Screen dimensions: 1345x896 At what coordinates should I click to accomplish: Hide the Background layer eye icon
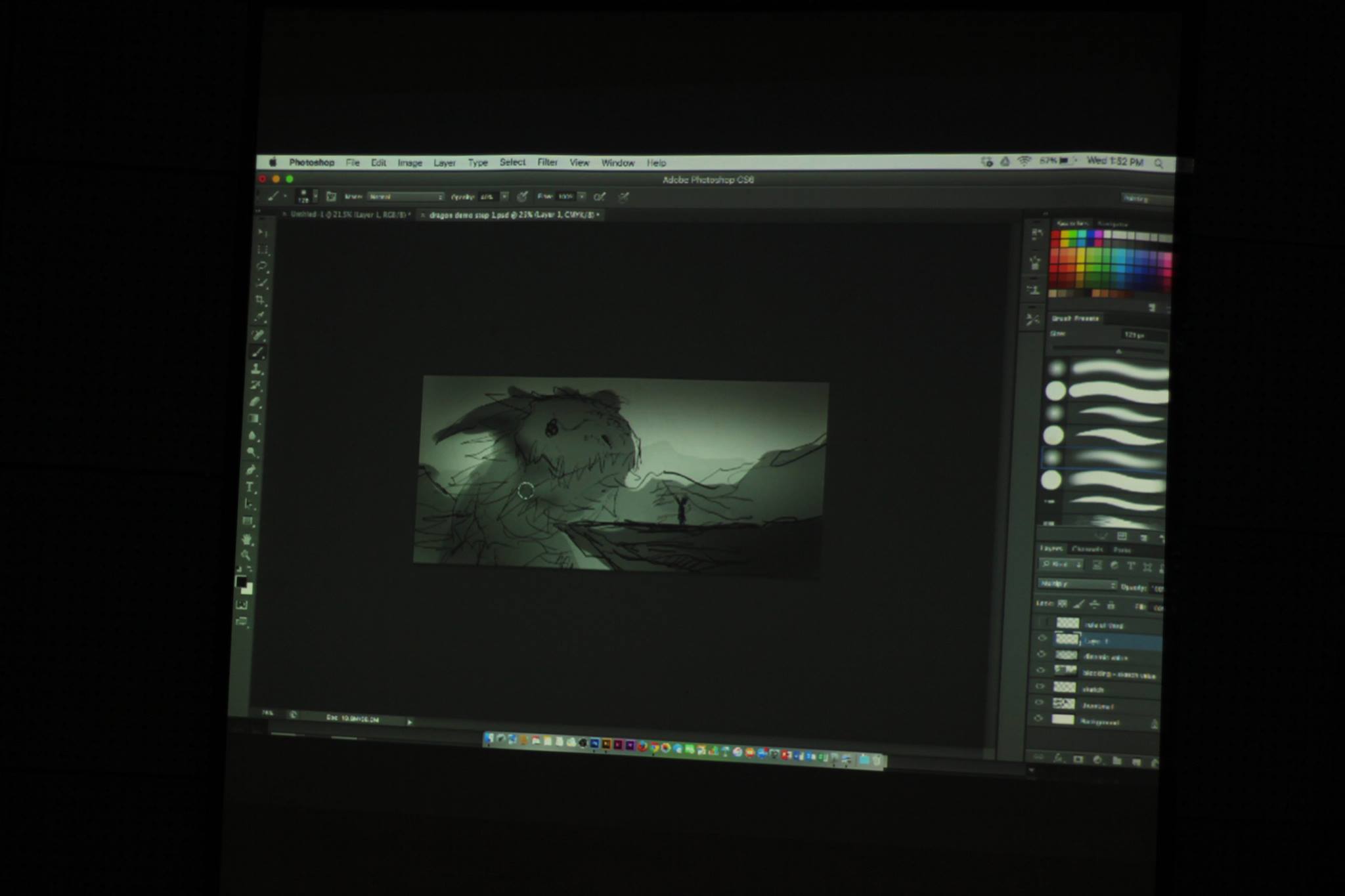1038,718
